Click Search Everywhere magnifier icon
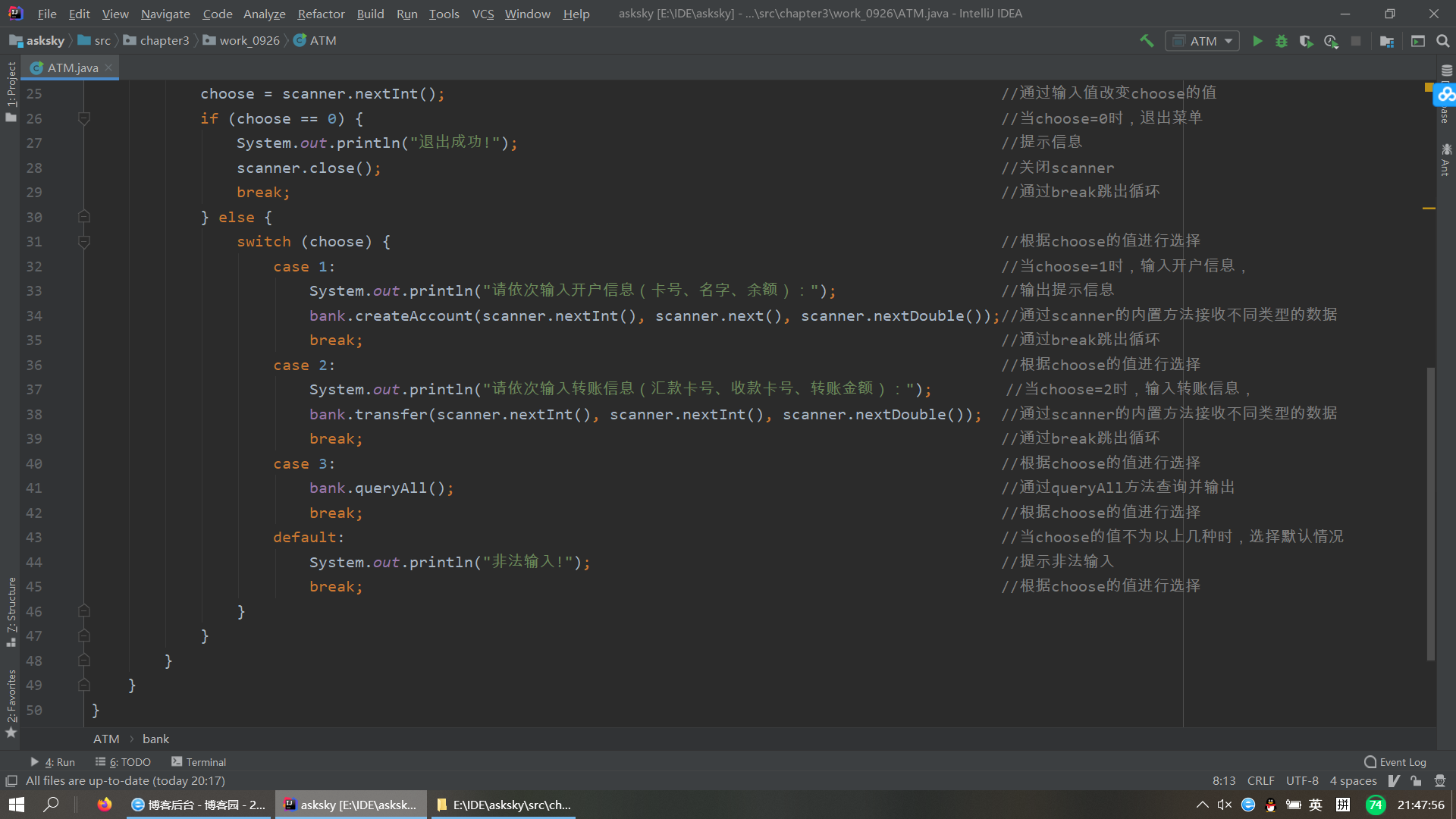The image size is (1456, 819). (1443, 41)
